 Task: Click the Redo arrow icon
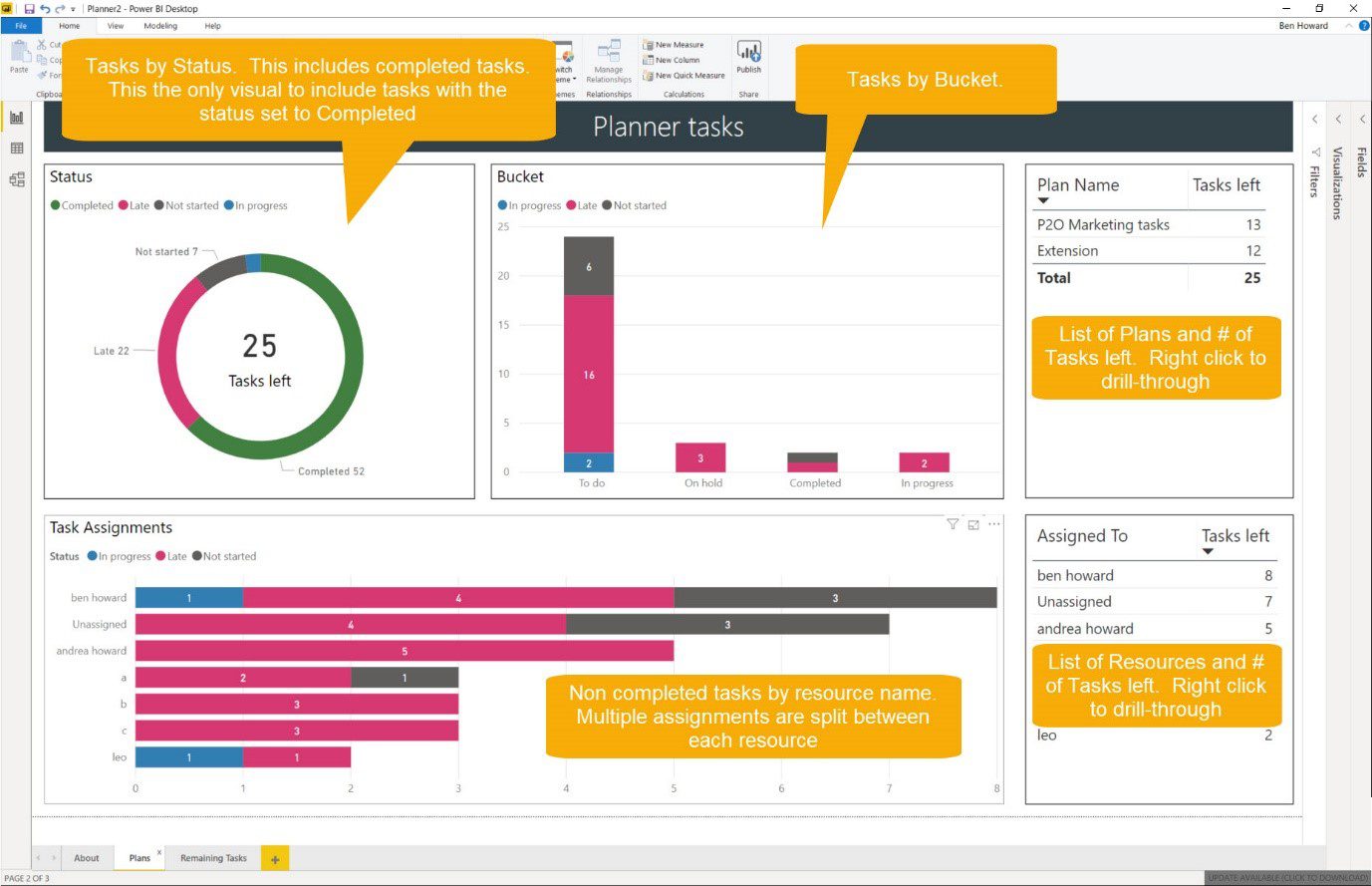coord(60,9)
